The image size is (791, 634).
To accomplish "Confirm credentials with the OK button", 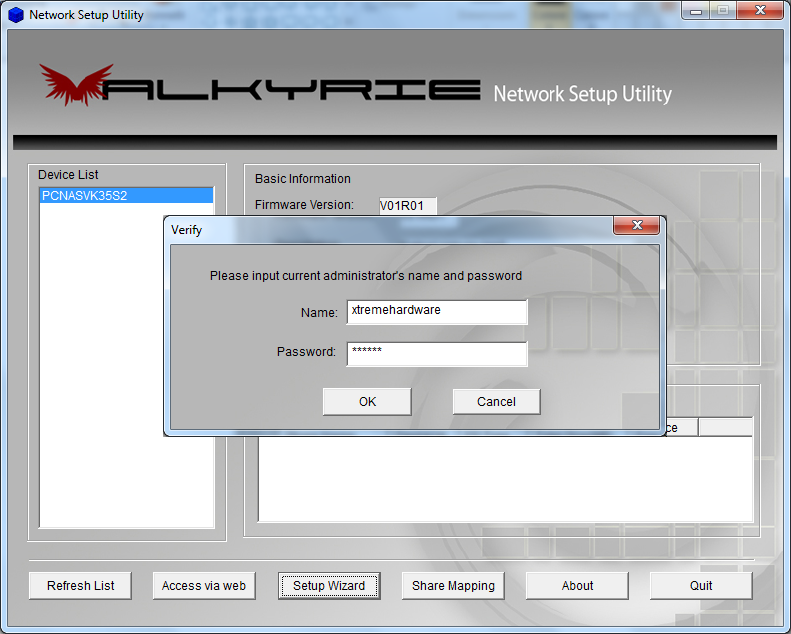I will coord(367,402).
